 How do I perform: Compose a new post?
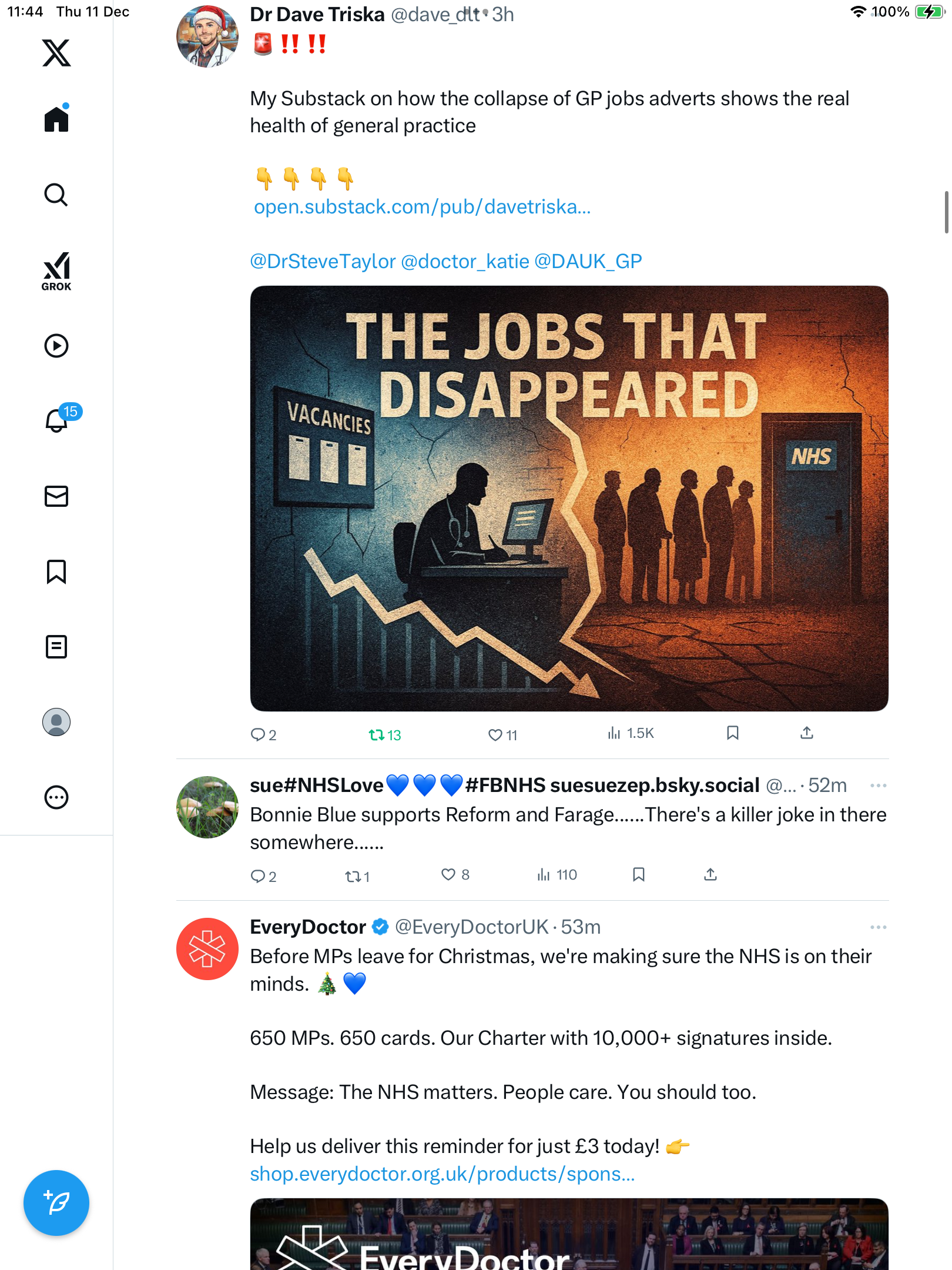point(56,1203)
